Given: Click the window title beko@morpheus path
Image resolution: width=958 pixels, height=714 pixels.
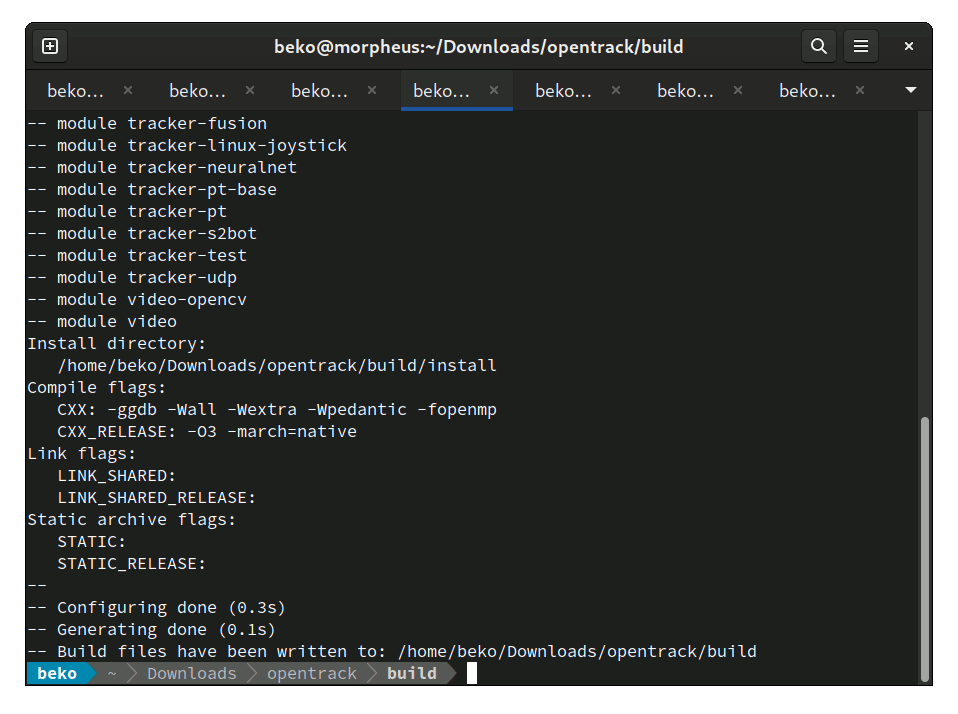Looking at the screenshot, I should (x=478, y=47).
